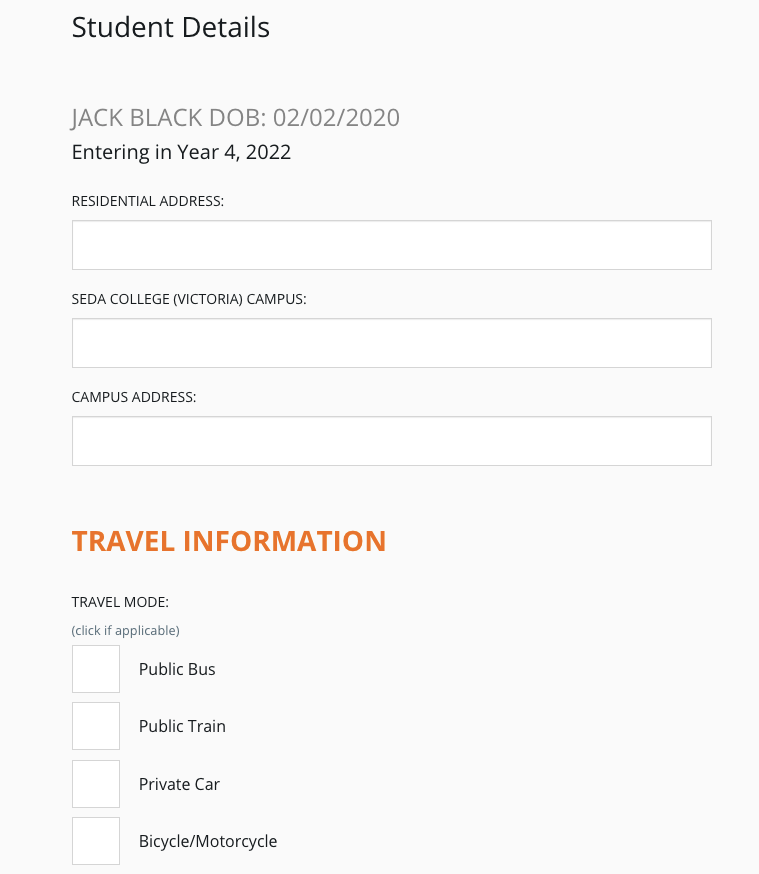This screenshot has height=874, width=759.
Task: Click the SEDA College campus input field
Action: (x=391, y=343)
